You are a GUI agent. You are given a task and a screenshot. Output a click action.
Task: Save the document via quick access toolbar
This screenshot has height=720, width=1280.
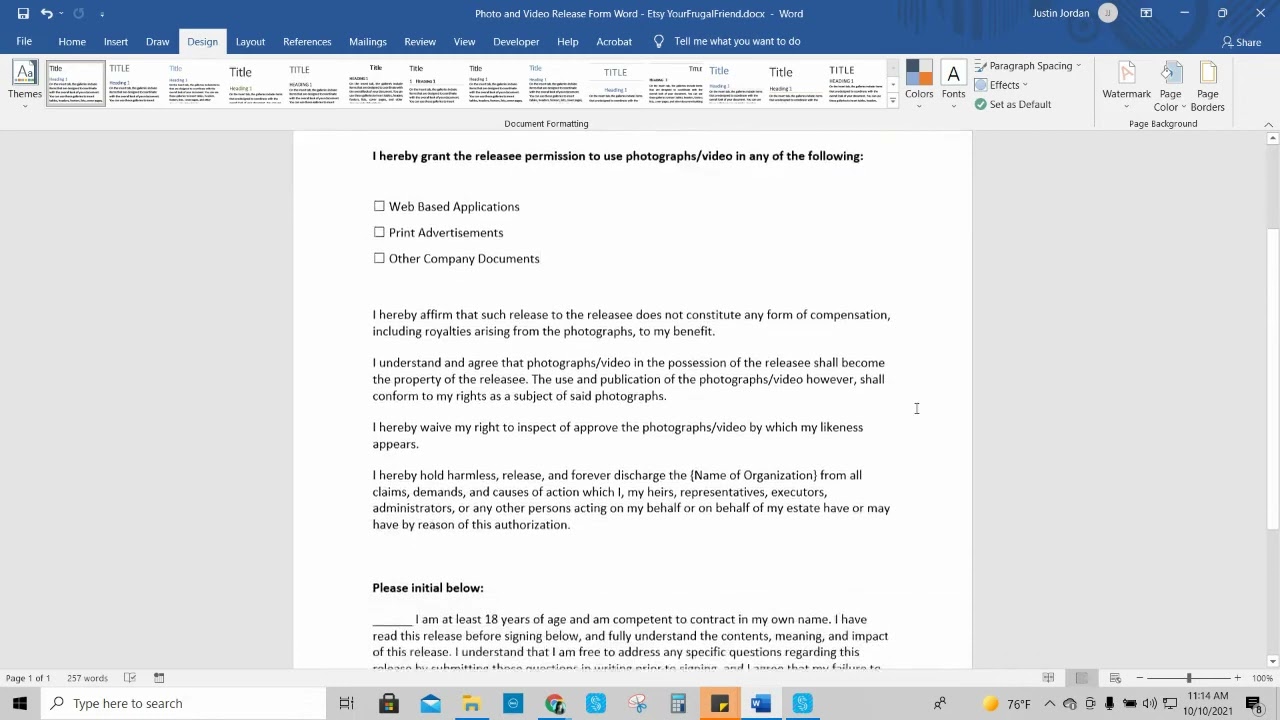[23, 13]
